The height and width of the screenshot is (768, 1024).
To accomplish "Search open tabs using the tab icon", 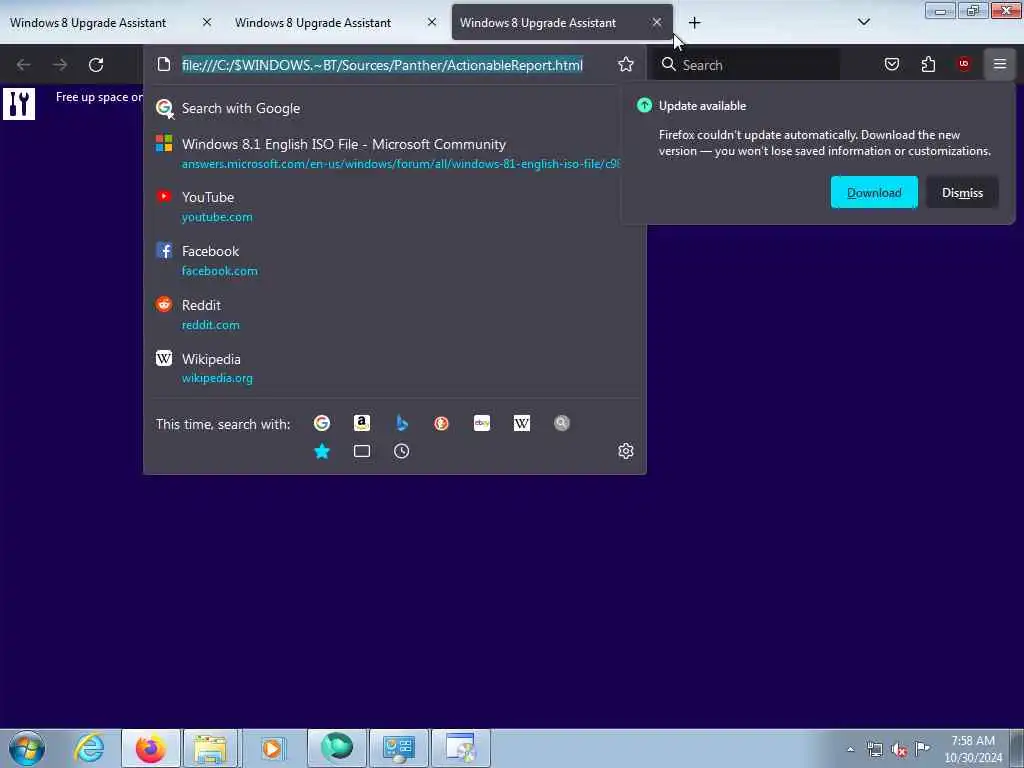I will (x=362, y=451).
